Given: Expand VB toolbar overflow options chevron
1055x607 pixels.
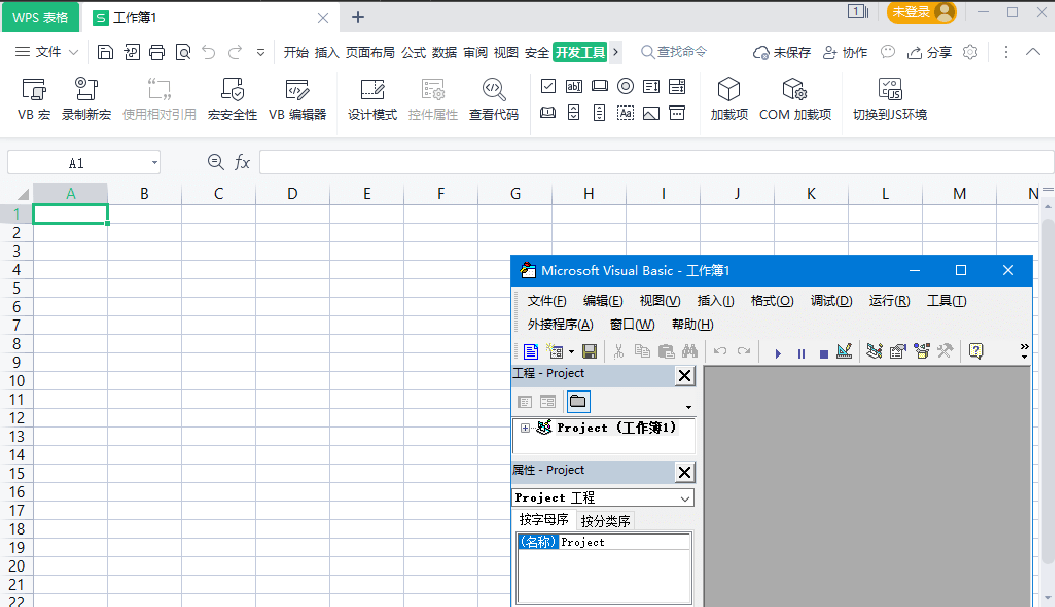Looking at the screenshot, I should coord(1024,351).
